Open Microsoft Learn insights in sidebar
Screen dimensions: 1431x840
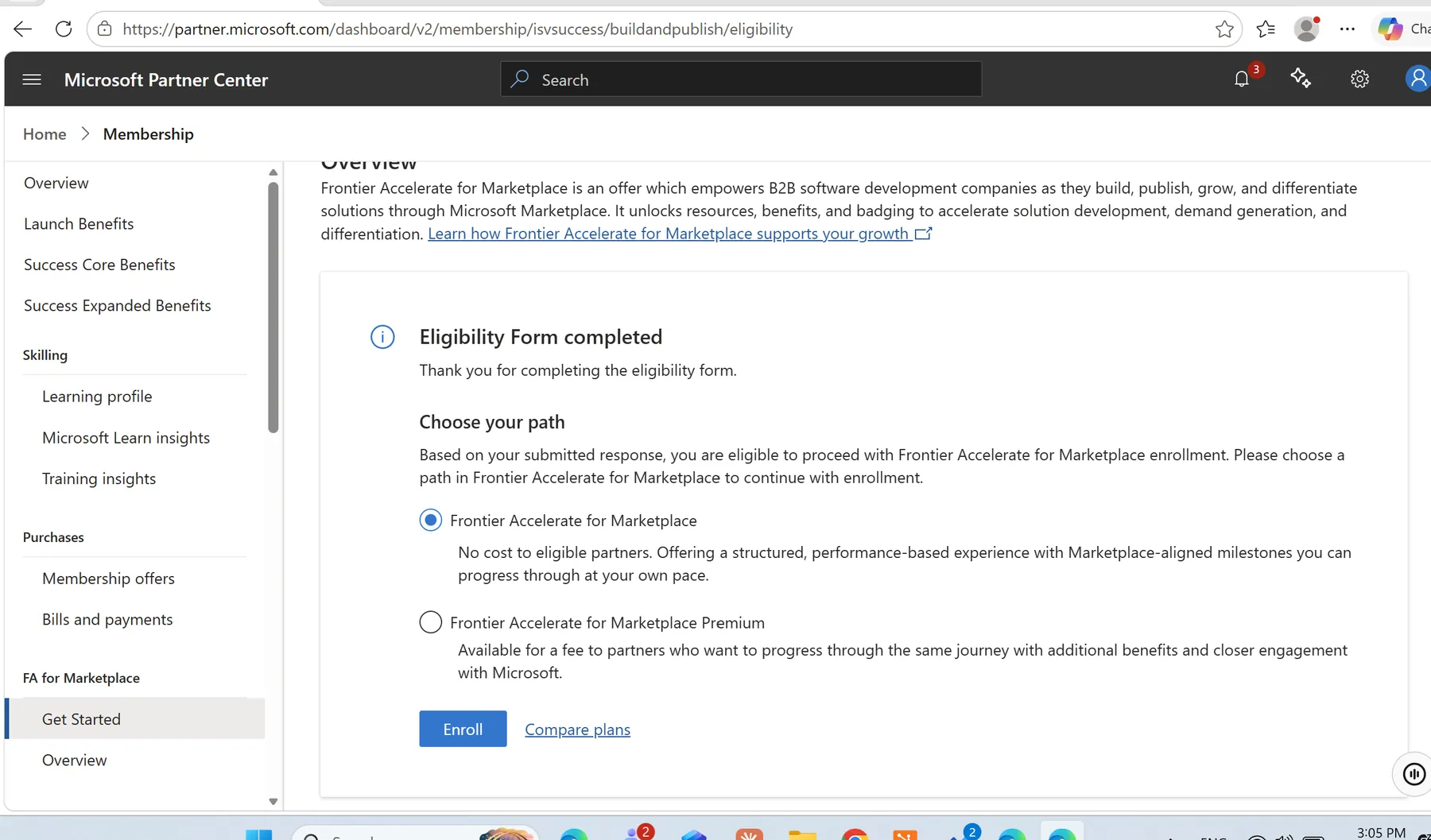point(126,438)
